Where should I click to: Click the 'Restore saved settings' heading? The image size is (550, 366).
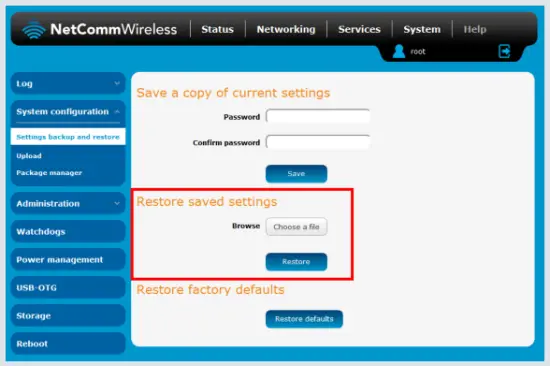tap(207, 202)
